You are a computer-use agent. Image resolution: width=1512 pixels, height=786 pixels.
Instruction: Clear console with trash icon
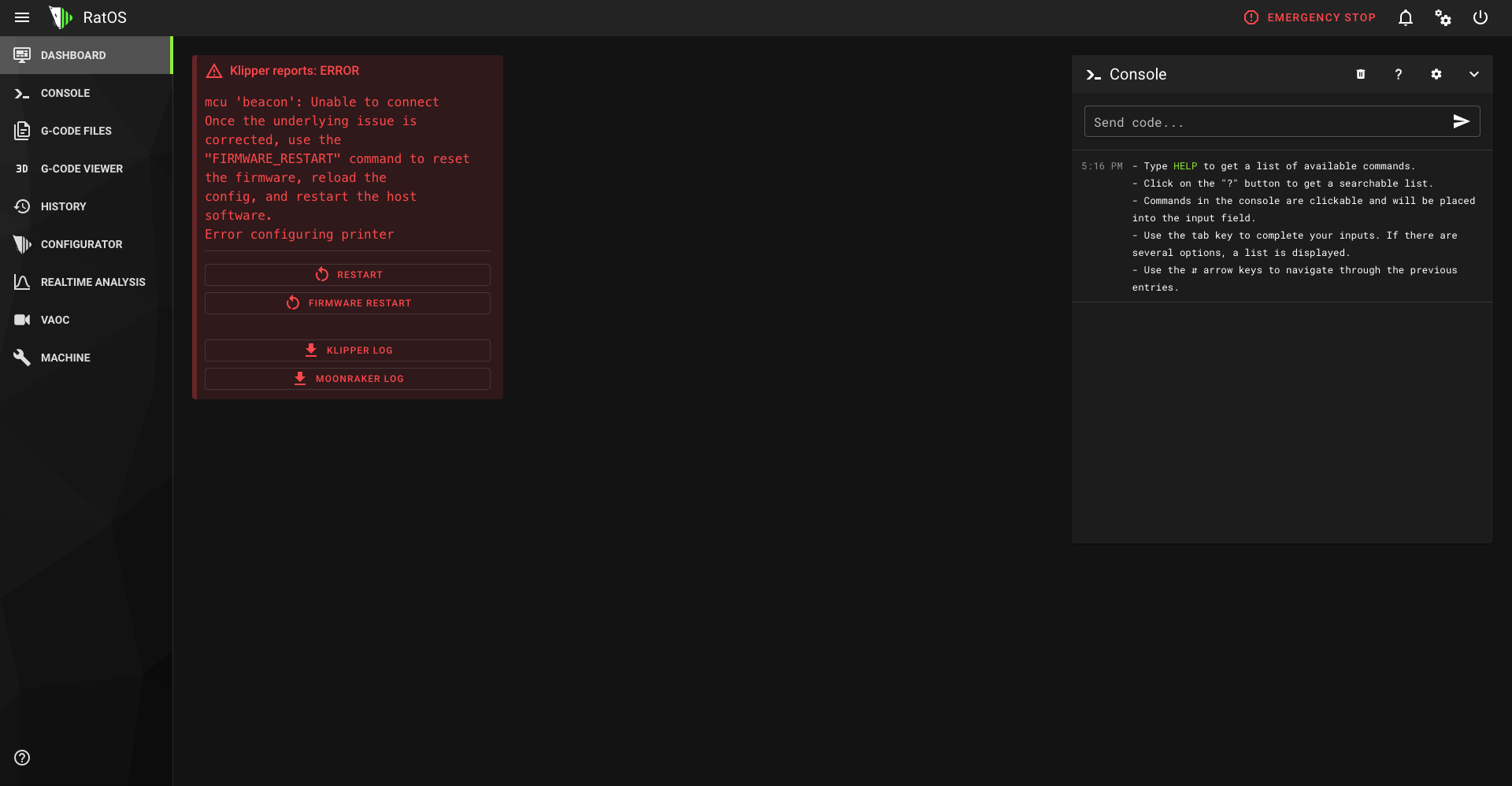[x=1361, y=74]
